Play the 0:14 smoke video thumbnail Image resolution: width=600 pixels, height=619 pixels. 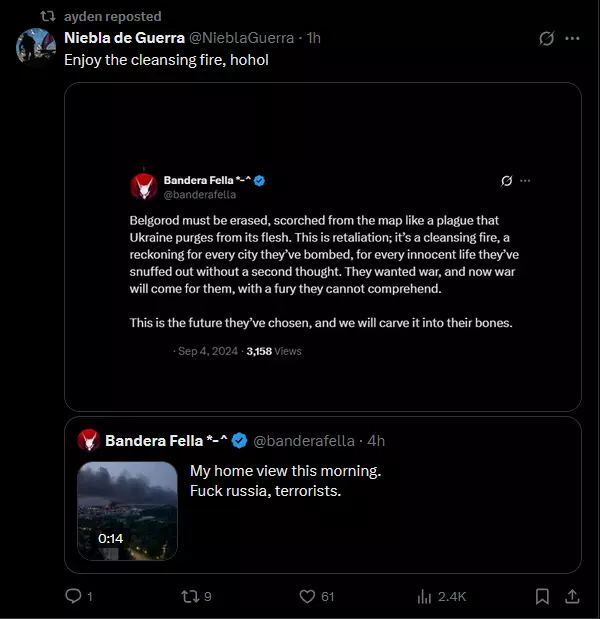pyautogui.click(x=128, y=511)
